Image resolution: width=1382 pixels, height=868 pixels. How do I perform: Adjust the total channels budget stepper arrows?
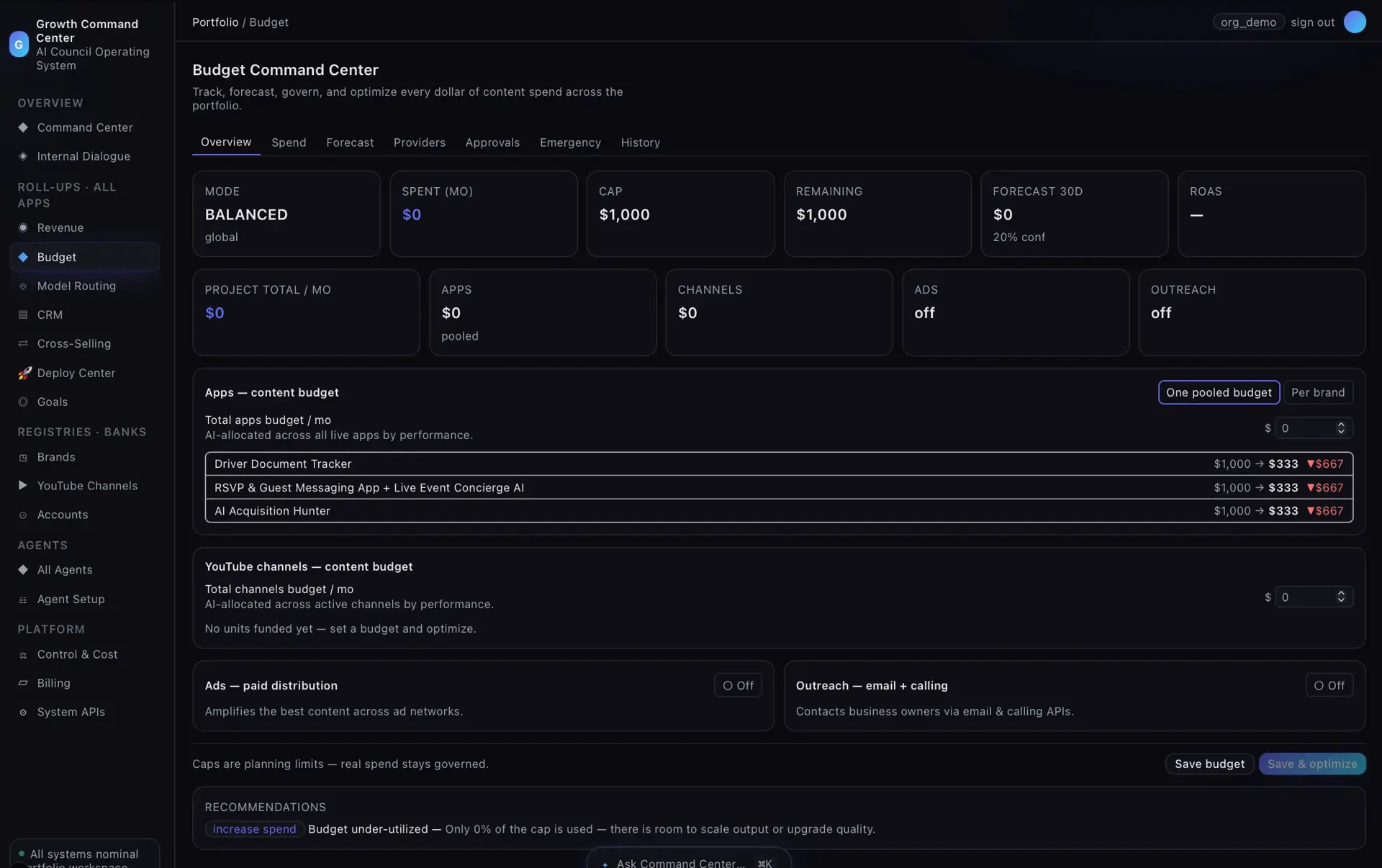[1341, 597]
